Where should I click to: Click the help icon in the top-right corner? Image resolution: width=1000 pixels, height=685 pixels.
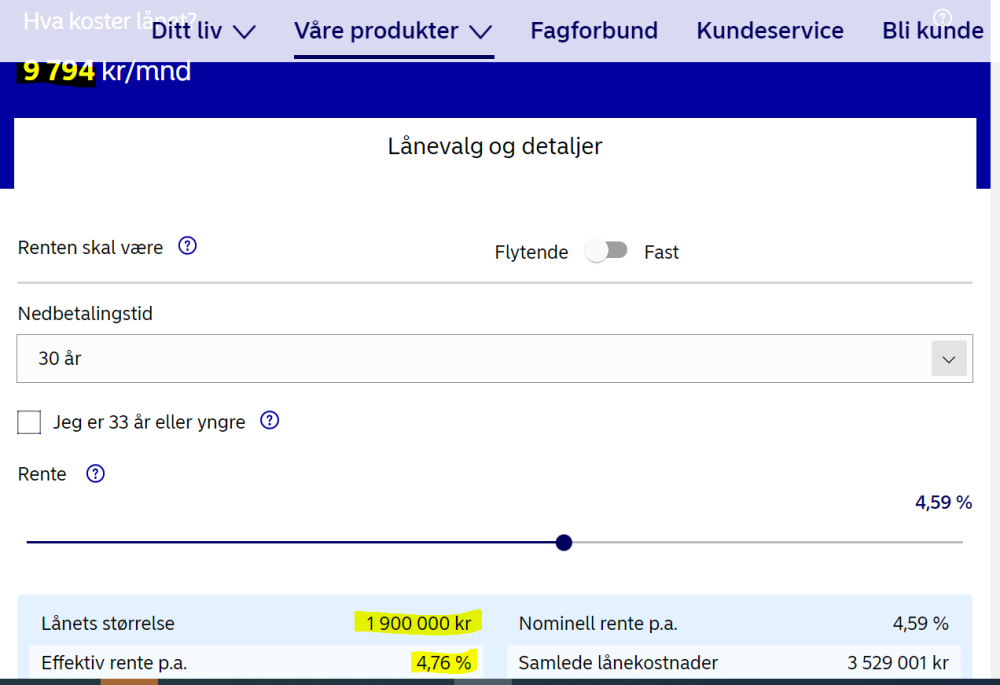(x=943, y=18)
